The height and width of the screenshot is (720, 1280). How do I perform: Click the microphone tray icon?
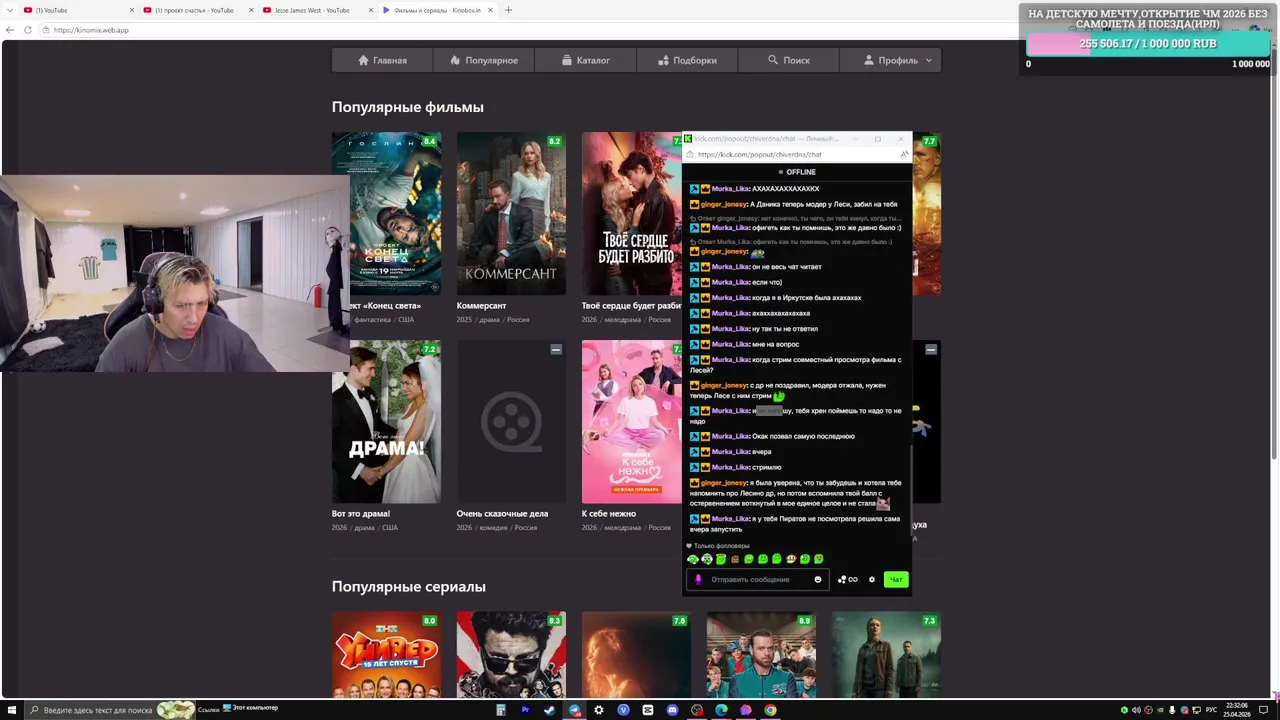click(1172, 710)
